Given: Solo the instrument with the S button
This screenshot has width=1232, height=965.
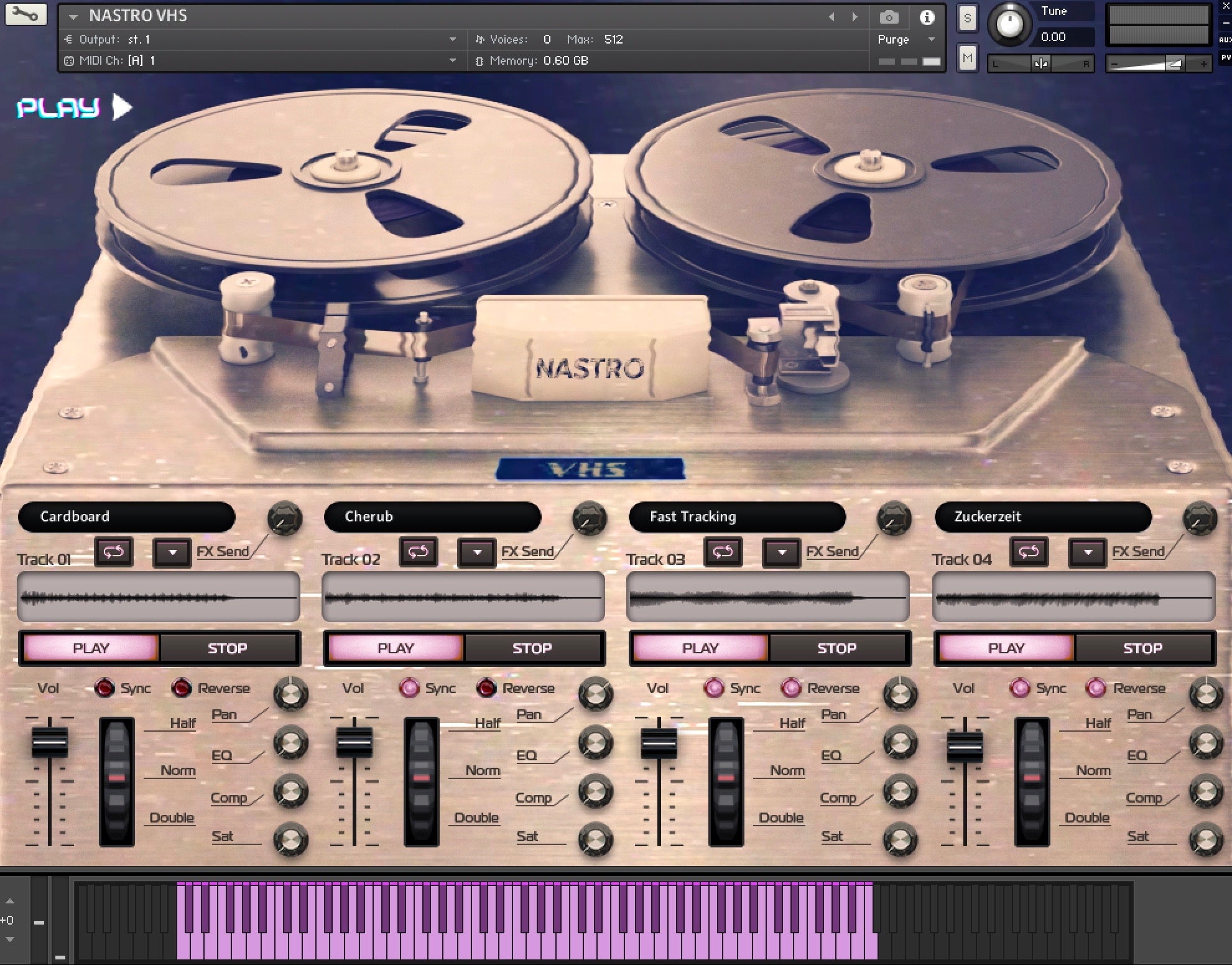Looking at the screenshot, I should (x=967, y=18).
